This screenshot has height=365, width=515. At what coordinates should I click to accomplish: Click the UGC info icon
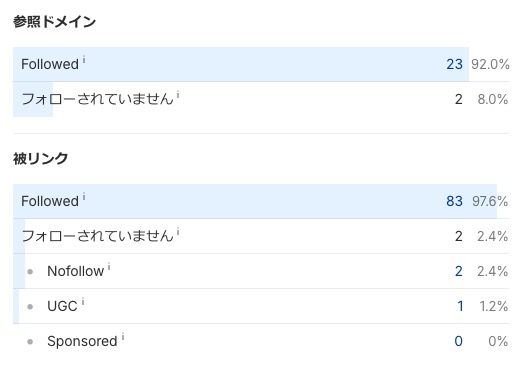point(83,302)
